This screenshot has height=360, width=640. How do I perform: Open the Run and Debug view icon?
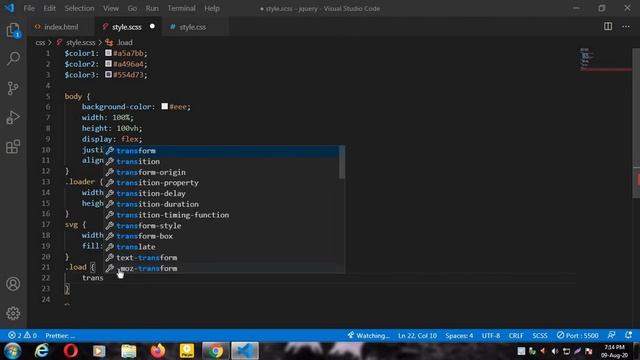(x=13, y=118)
